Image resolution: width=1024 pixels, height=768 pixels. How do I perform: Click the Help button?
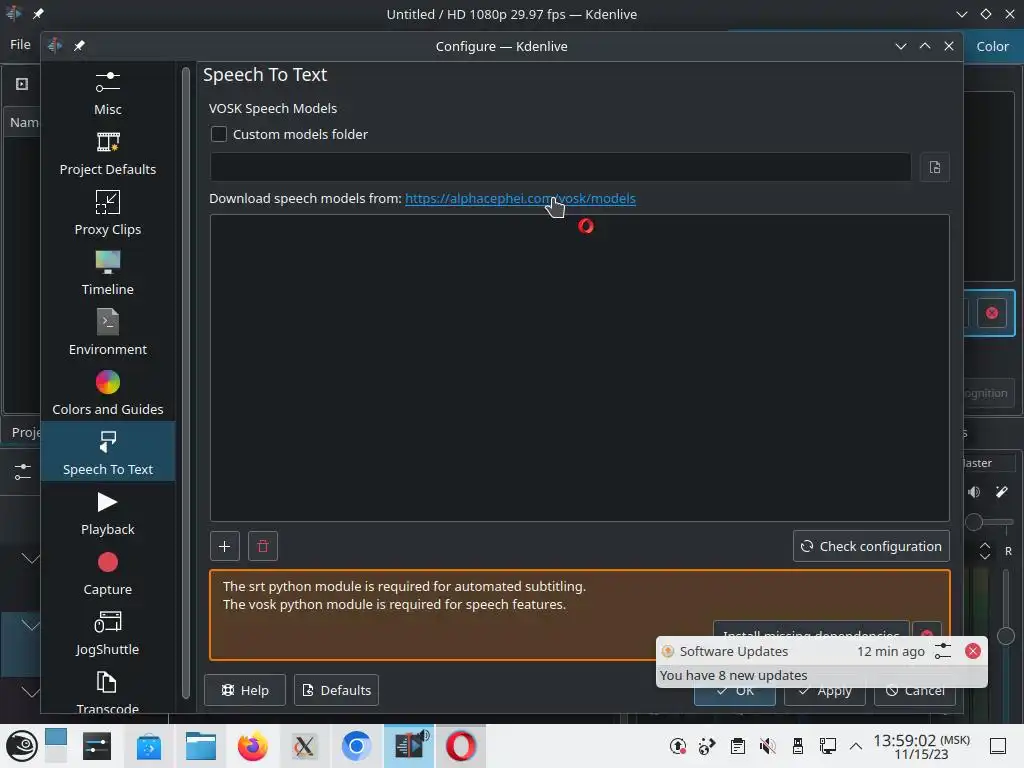pos(245,690)
